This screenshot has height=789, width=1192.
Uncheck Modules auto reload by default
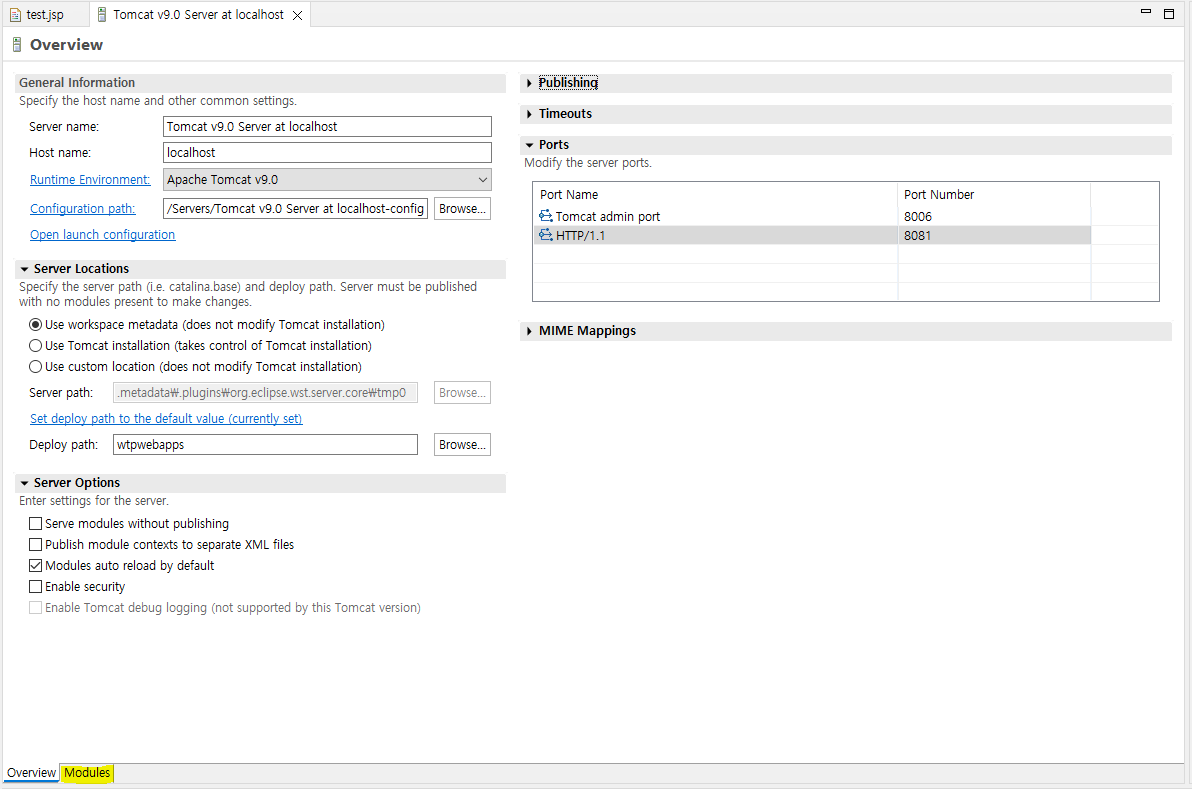click(x=36, y=566)
